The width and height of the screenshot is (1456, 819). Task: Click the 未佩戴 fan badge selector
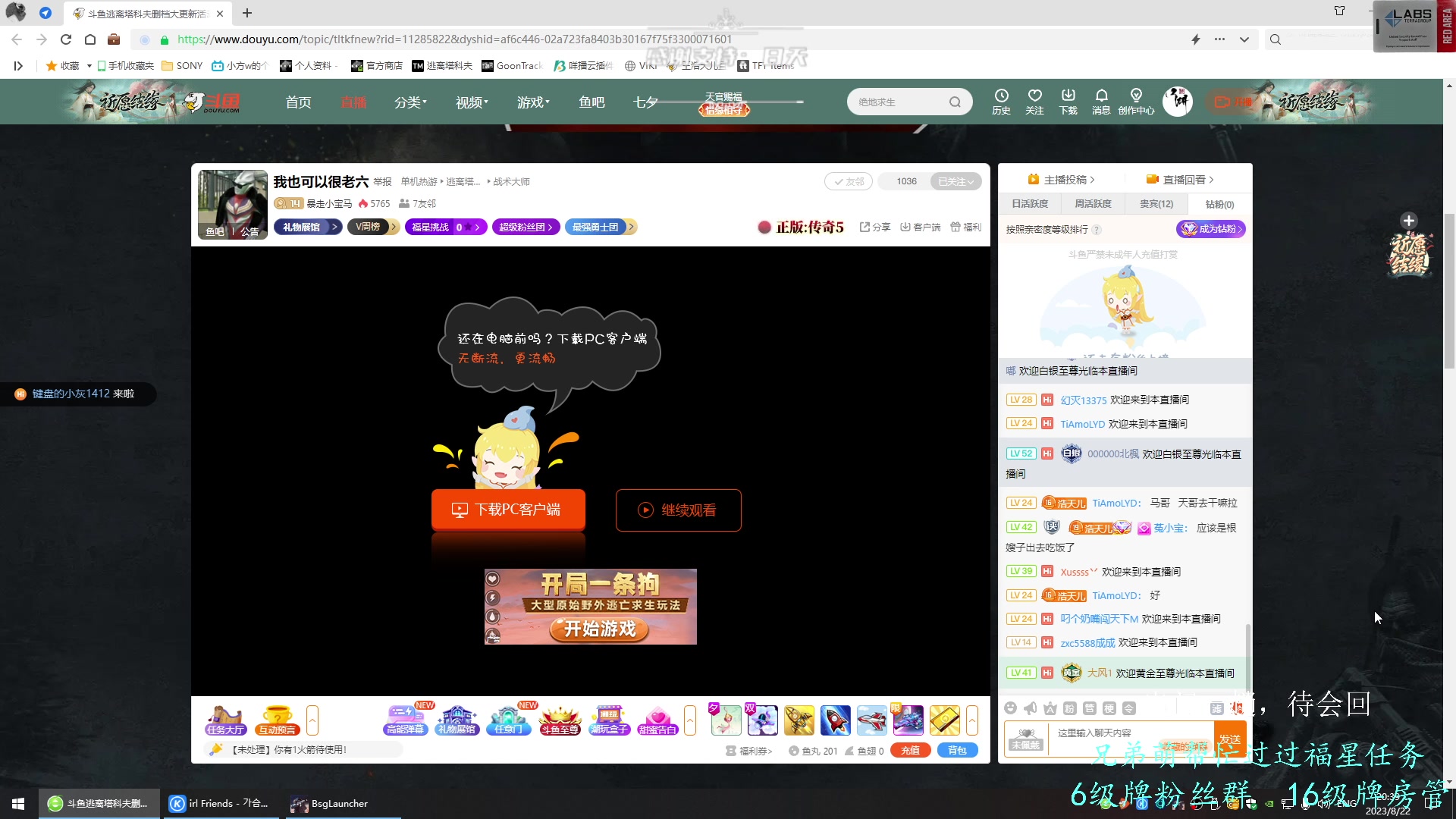[1026, 739]
